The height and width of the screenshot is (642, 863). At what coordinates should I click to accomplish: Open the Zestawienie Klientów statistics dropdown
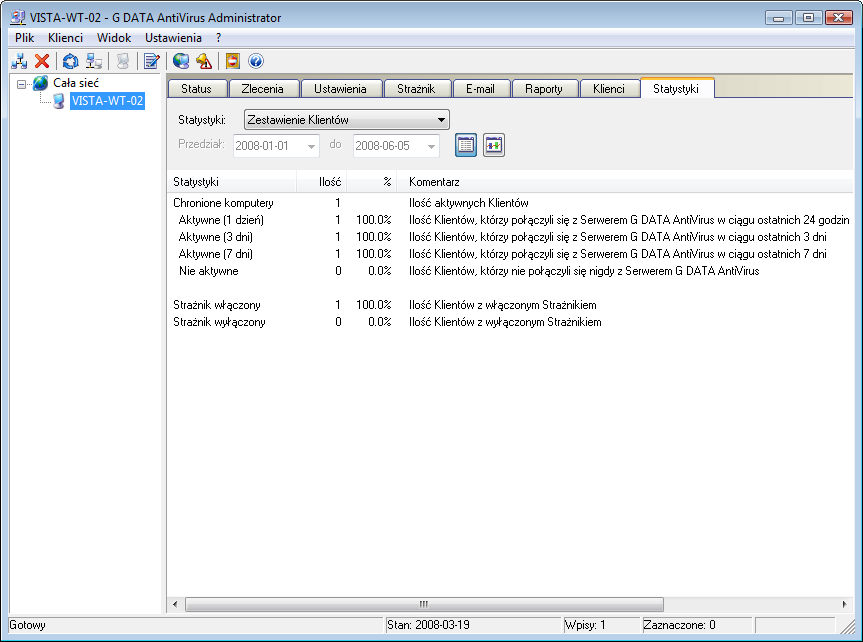coord(346,119)
